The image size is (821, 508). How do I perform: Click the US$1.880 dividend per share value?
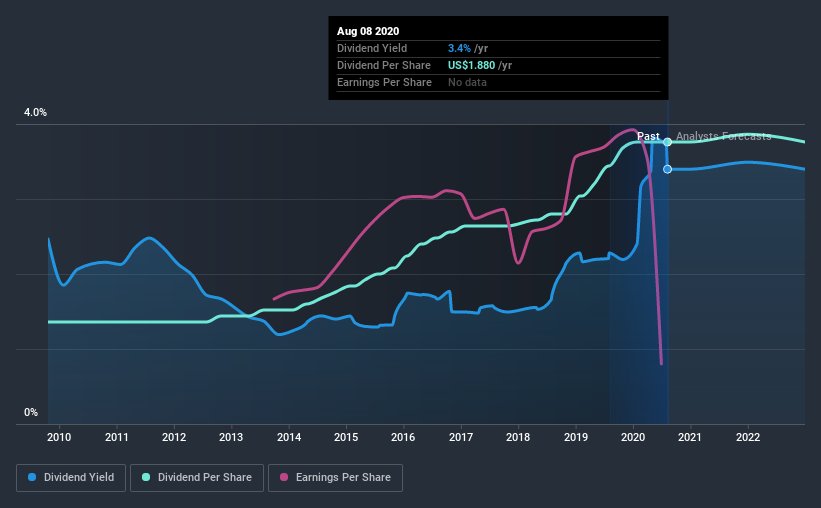471,65
